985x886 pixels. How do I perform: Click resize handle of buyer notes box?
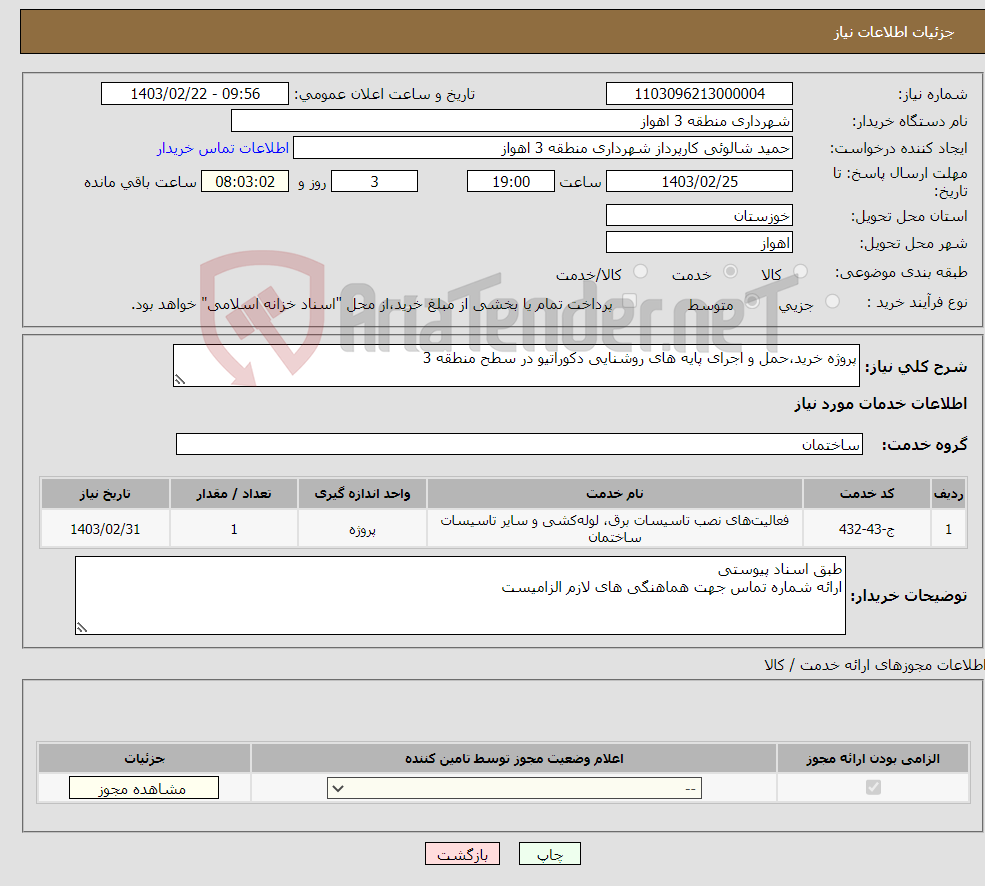click(82, 627)
